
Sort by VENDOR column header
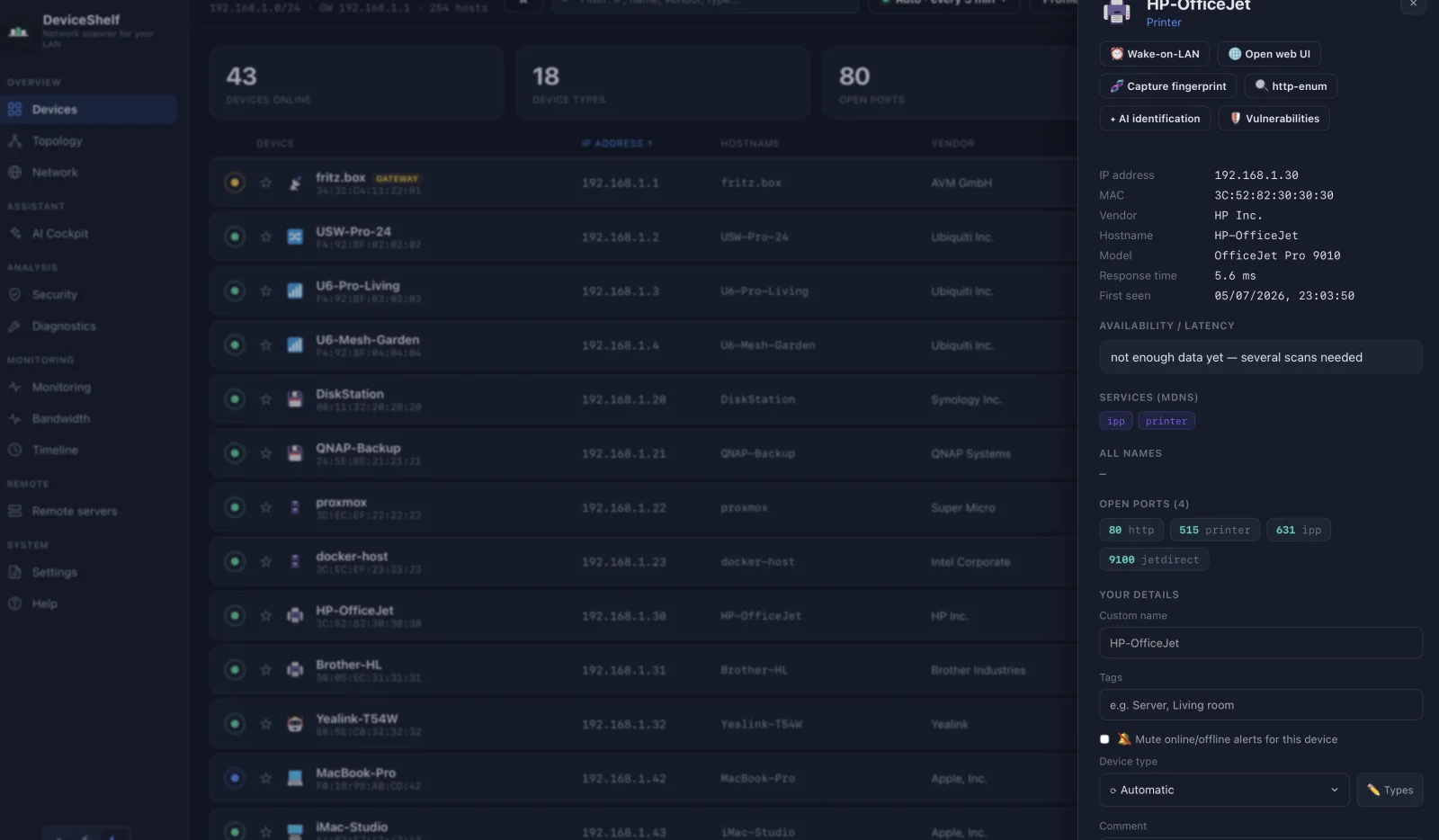click(x=953, y=144)
